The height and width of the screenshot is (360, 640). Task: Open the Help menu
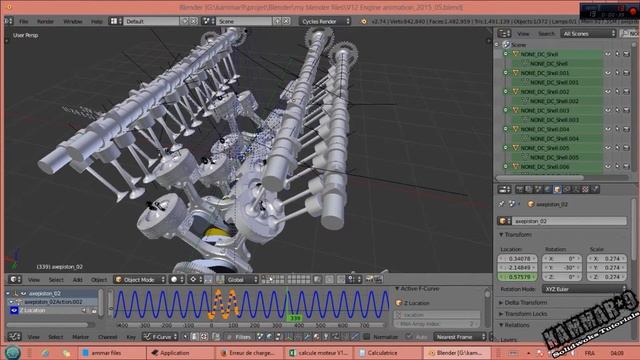97,21
